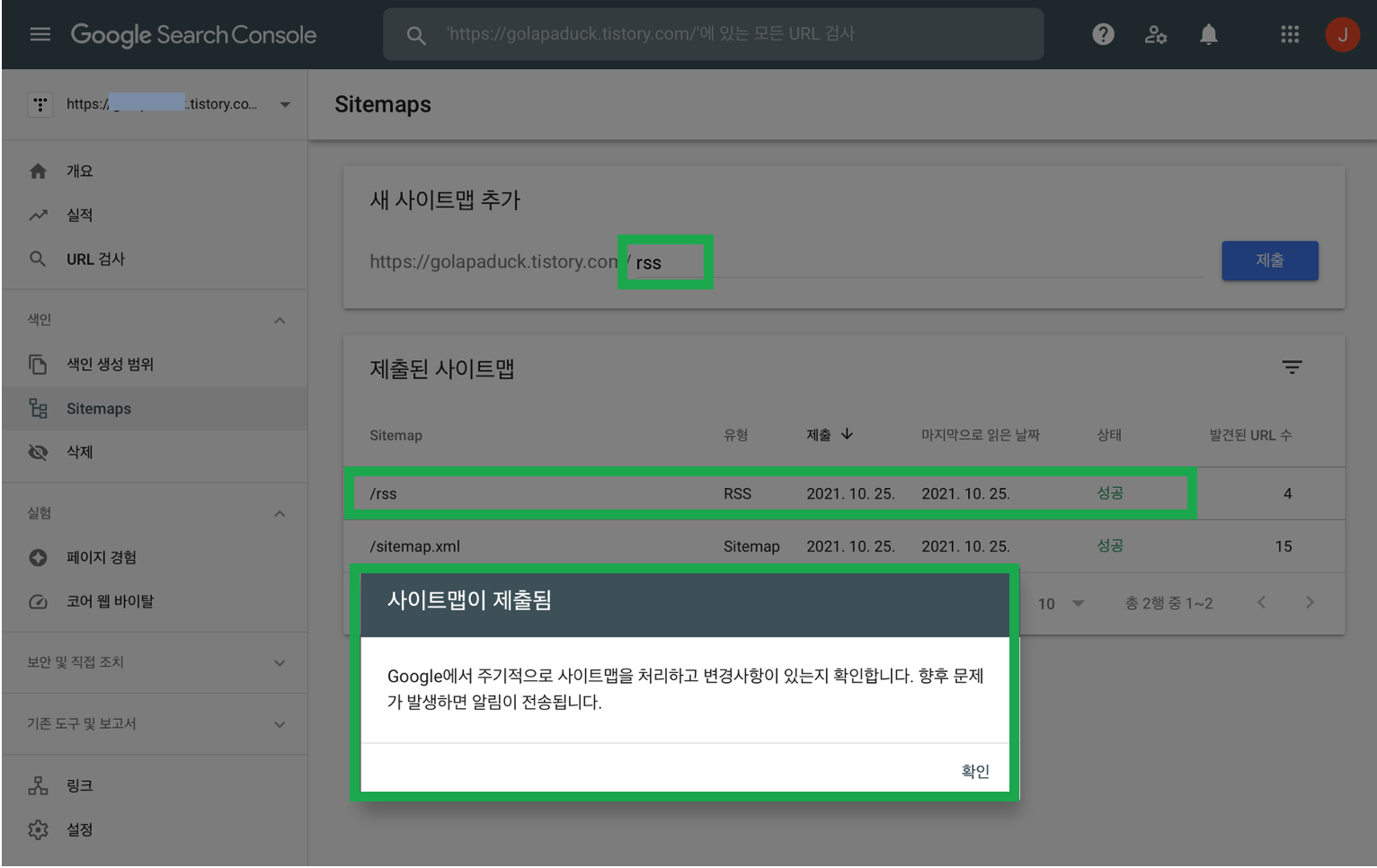Image resolution: width=1377 pixels, height=868 pixels.
Task: Click the top URL inspection search field
Action: click(x=713, y=34)
